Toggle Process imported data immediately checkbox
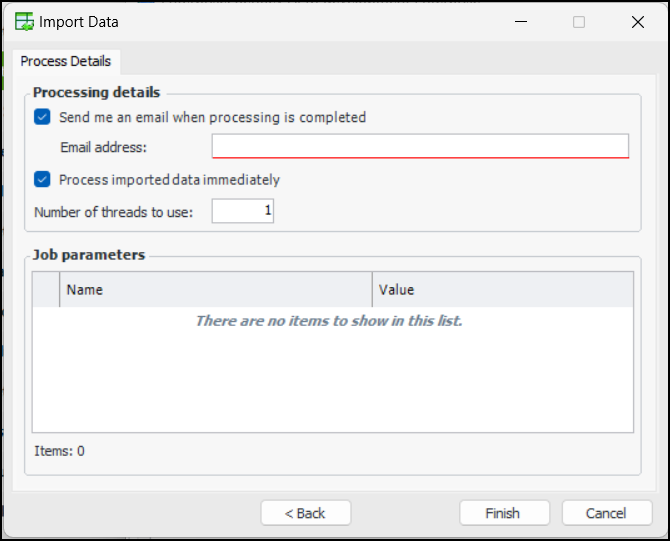Viewport: 670px width, 541px height. 42,180
